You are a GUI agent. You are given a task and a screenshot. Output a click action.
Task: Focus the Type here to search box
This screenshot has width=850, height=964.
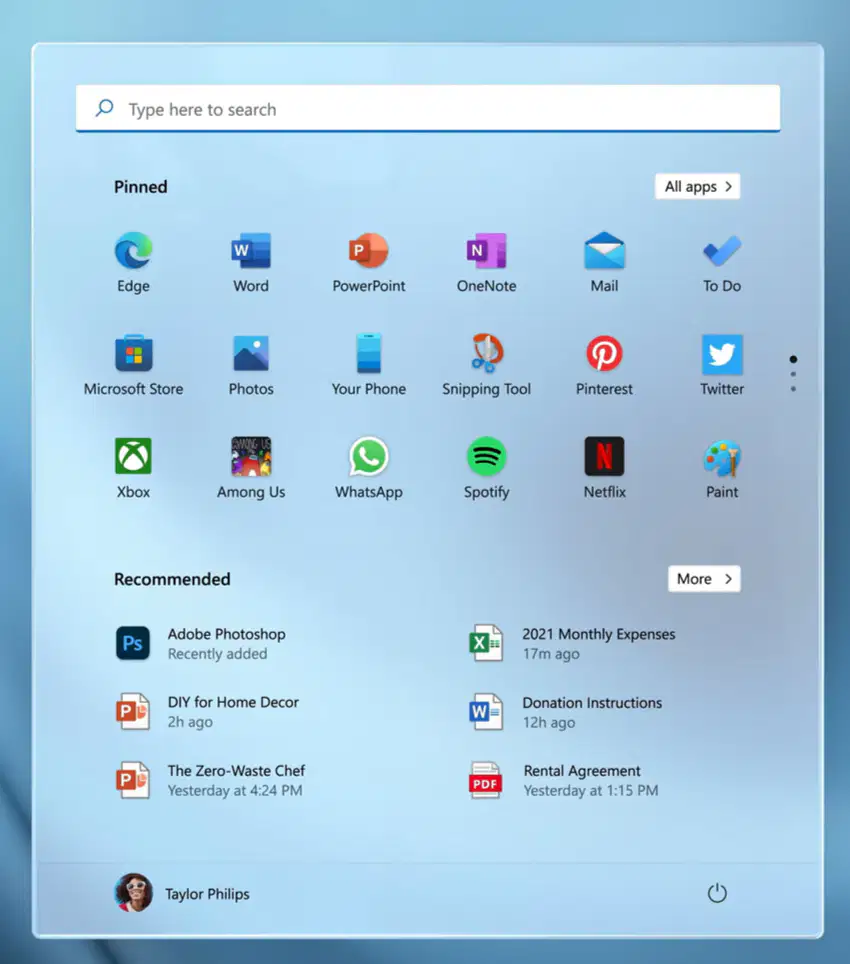[428, 108]
